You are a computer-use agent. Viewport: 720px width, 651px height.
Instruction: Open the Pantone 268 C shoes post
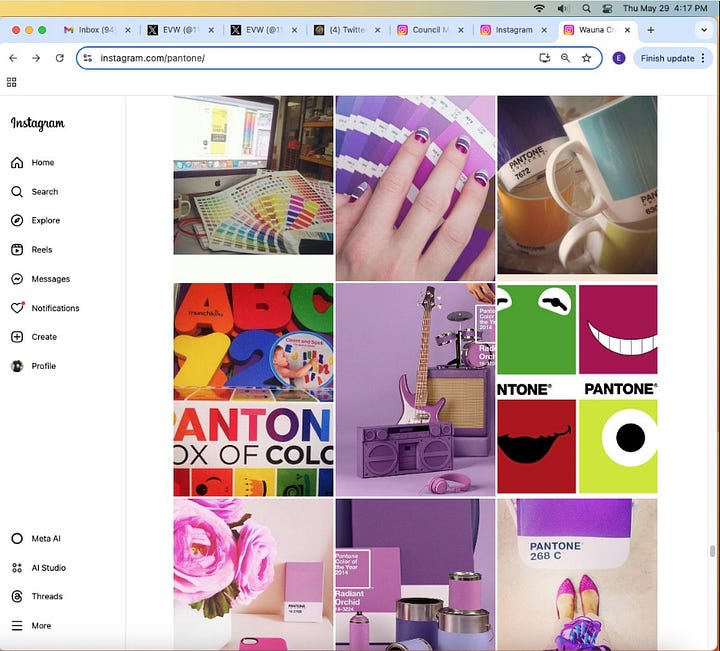coord(577,574)
